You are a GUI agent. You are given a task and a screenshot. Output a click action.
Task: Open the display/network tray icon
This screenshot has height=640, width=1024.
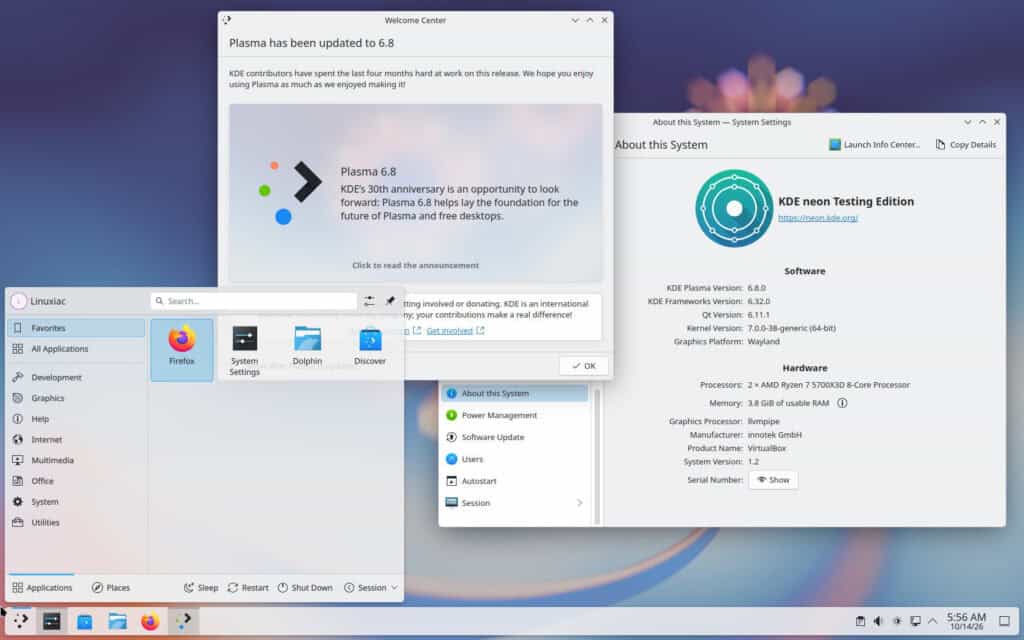916,621
